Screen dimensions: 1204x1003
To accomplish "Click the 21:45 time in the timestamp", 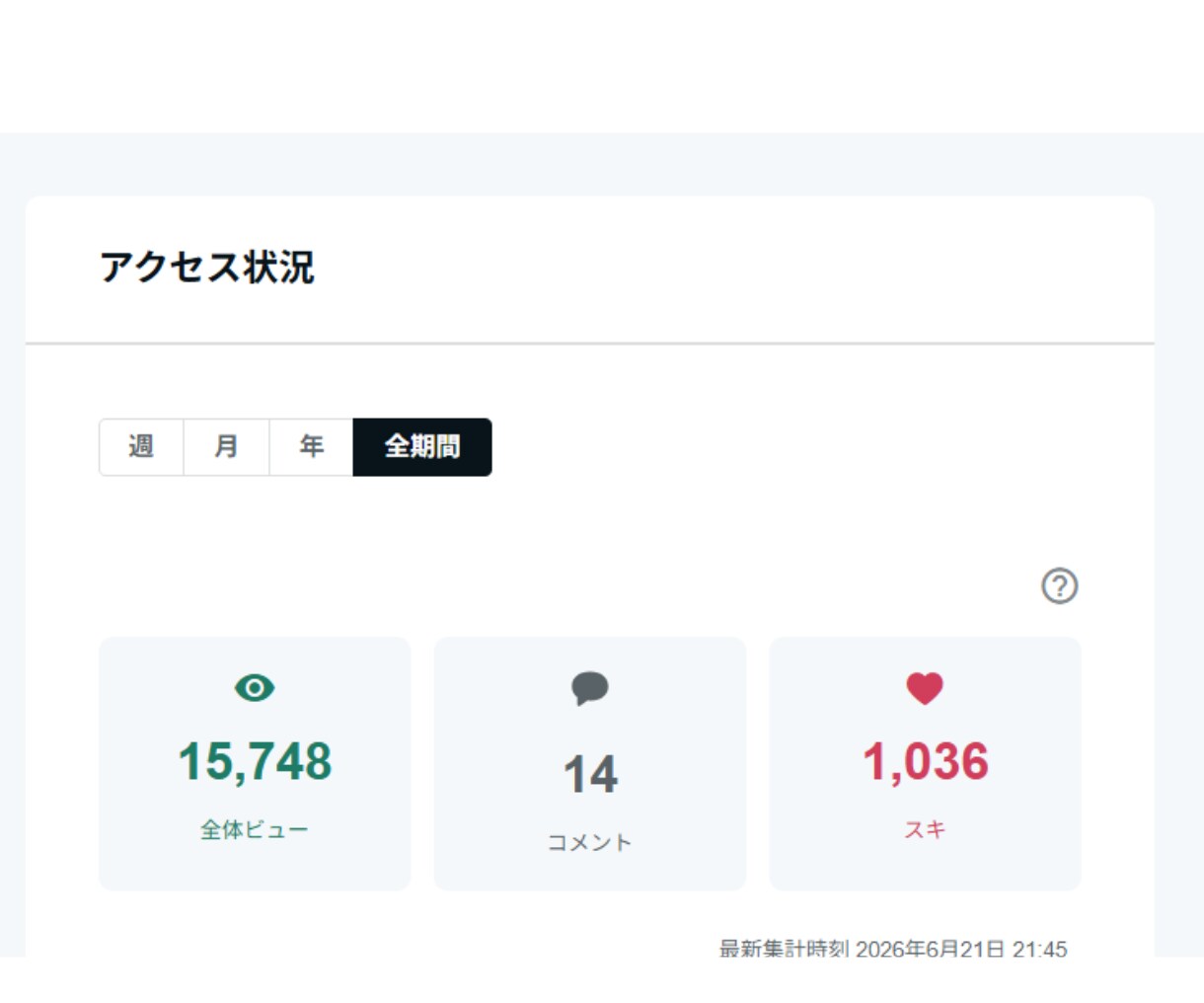I will [1040, 948].
